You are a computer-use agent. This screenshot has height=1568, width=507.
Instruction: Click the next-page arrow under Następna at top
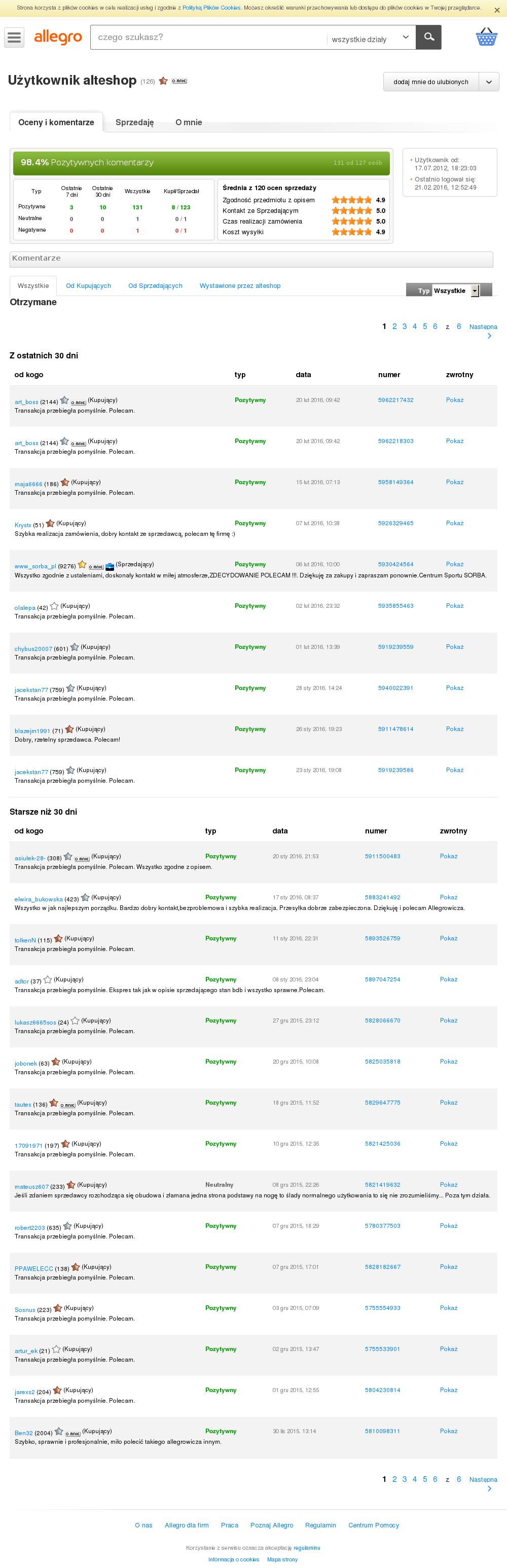click(489, 336)
